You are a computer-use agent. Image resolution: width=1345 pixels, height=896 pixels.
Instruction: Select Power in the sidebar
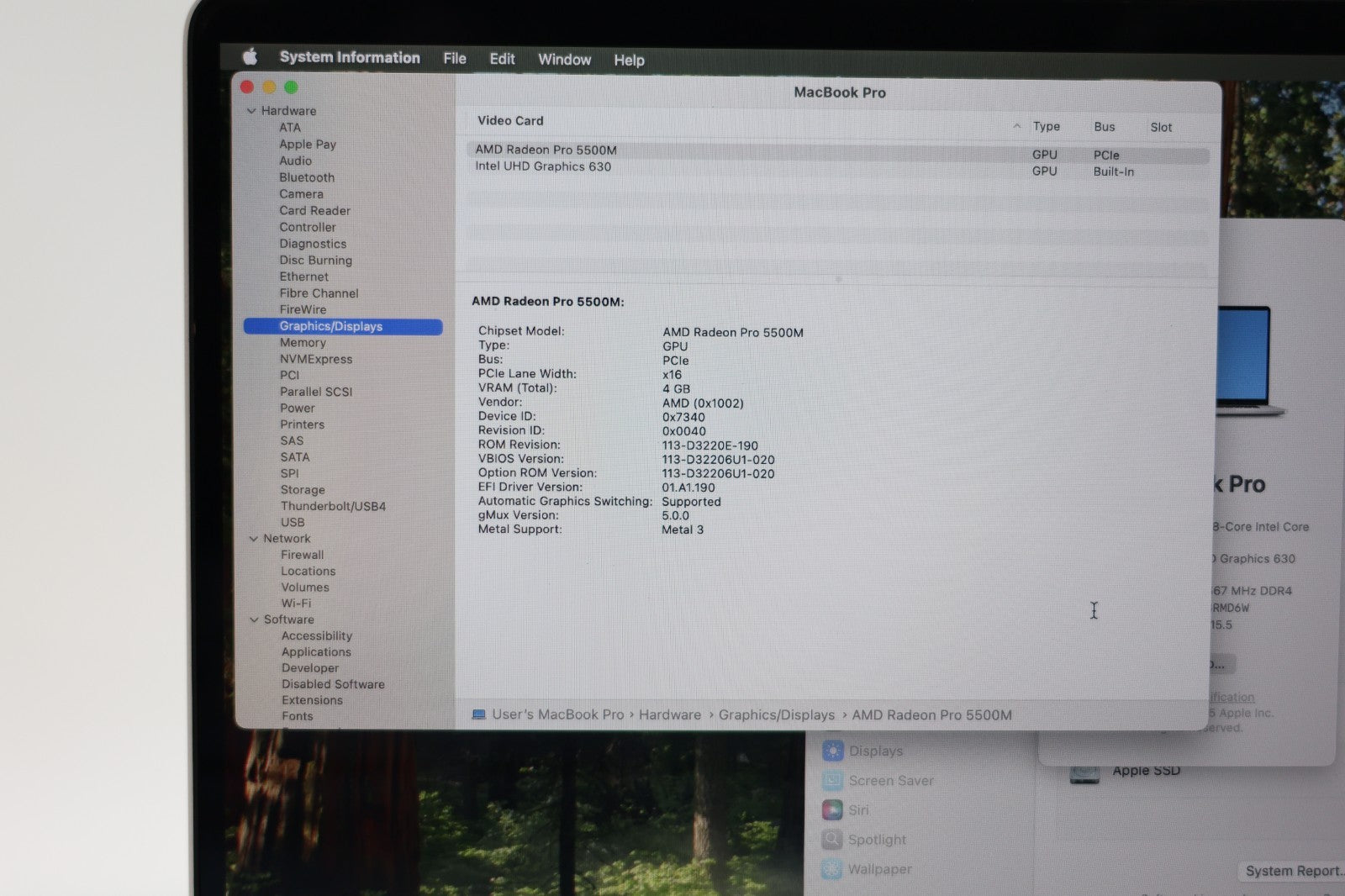pyautogui.click(x=298, y=408)
